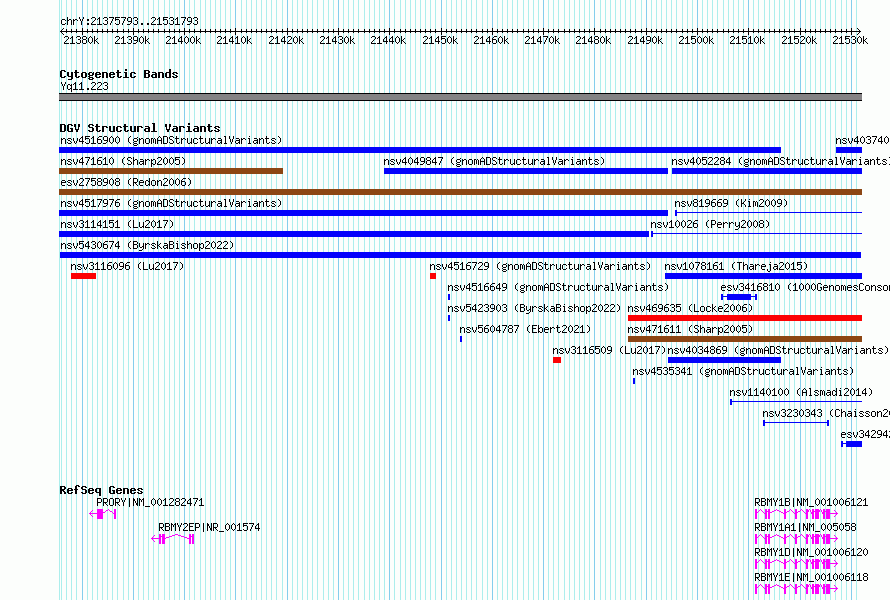Viewport: 890px width, 600px height.
Task: Click the red nsv3116509 (Lu2017) block
Action: (x=557, y=360)
